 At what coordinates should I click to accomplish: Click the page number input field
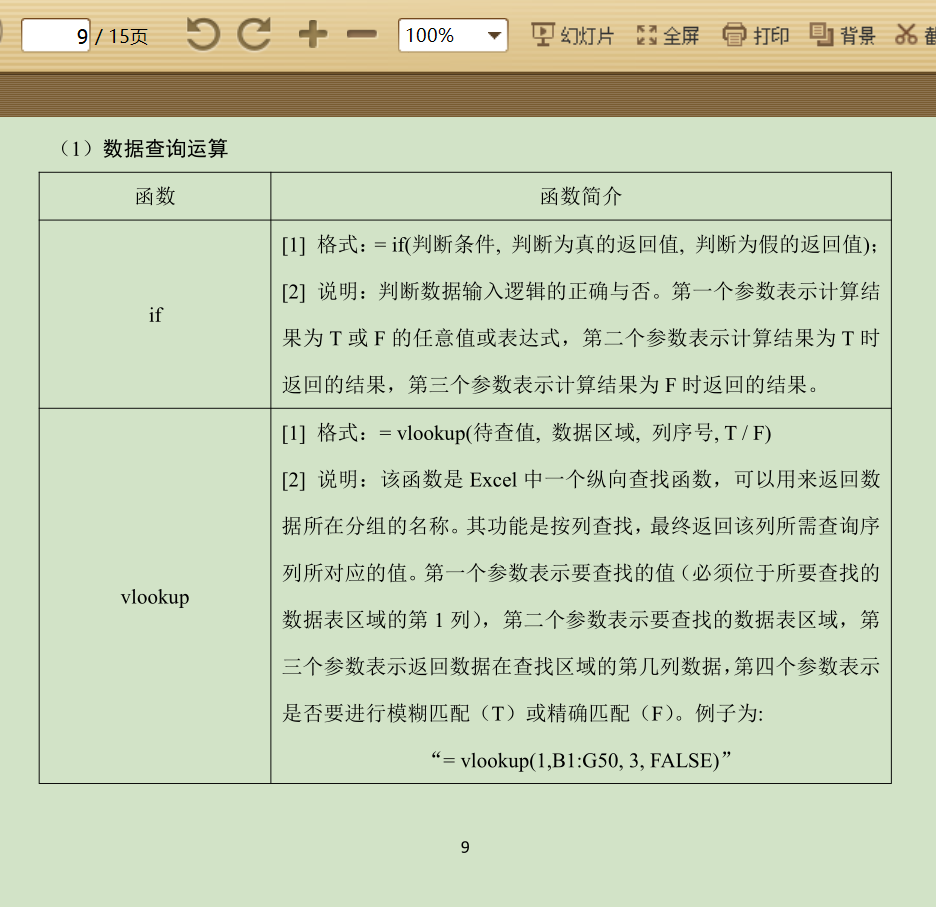click(x=56, y=35)
